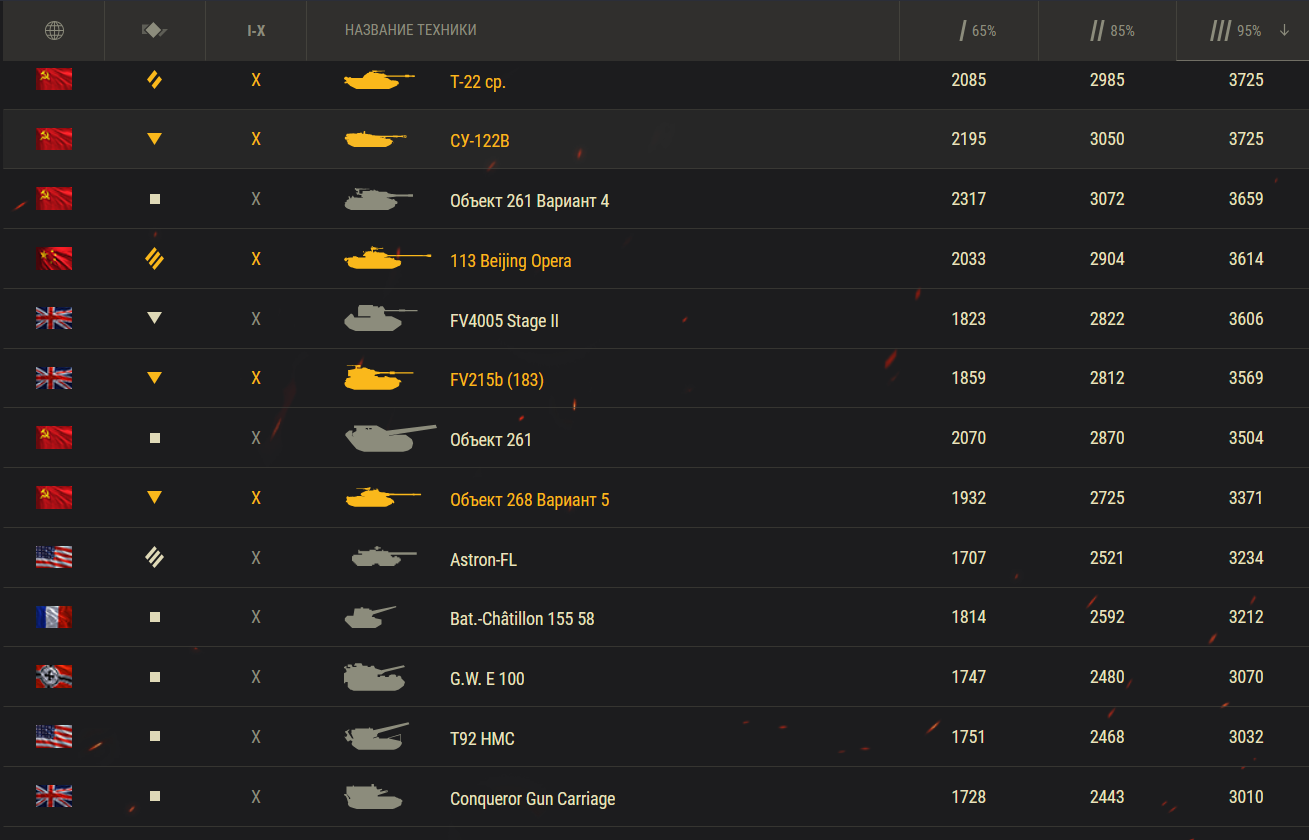Click the G.W. E 100 artillery silhouette
This screenshot has width=1309, height=840.
point(373,678)
